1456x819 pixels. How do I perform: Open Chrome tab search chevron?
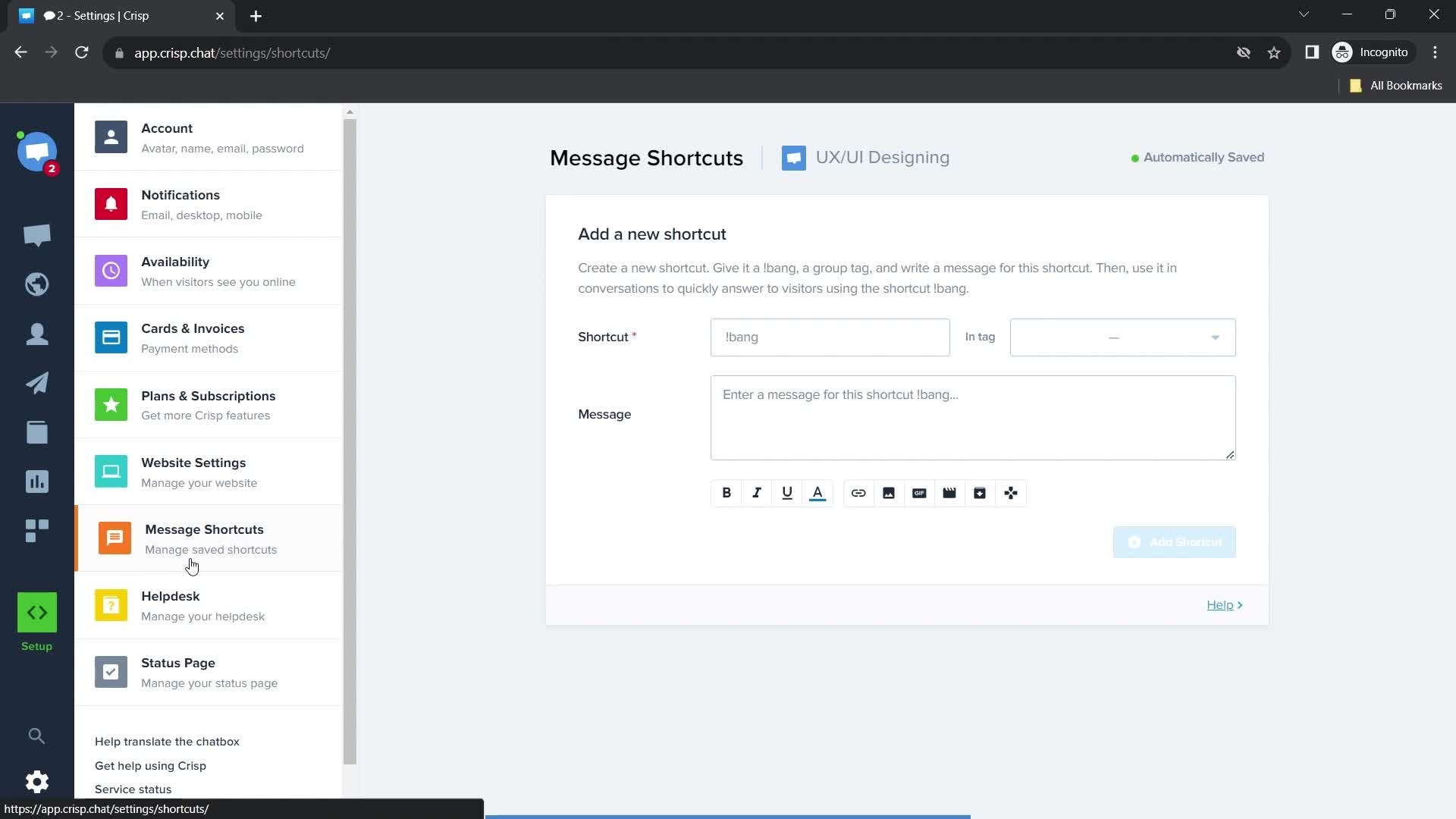point(1304,14)
